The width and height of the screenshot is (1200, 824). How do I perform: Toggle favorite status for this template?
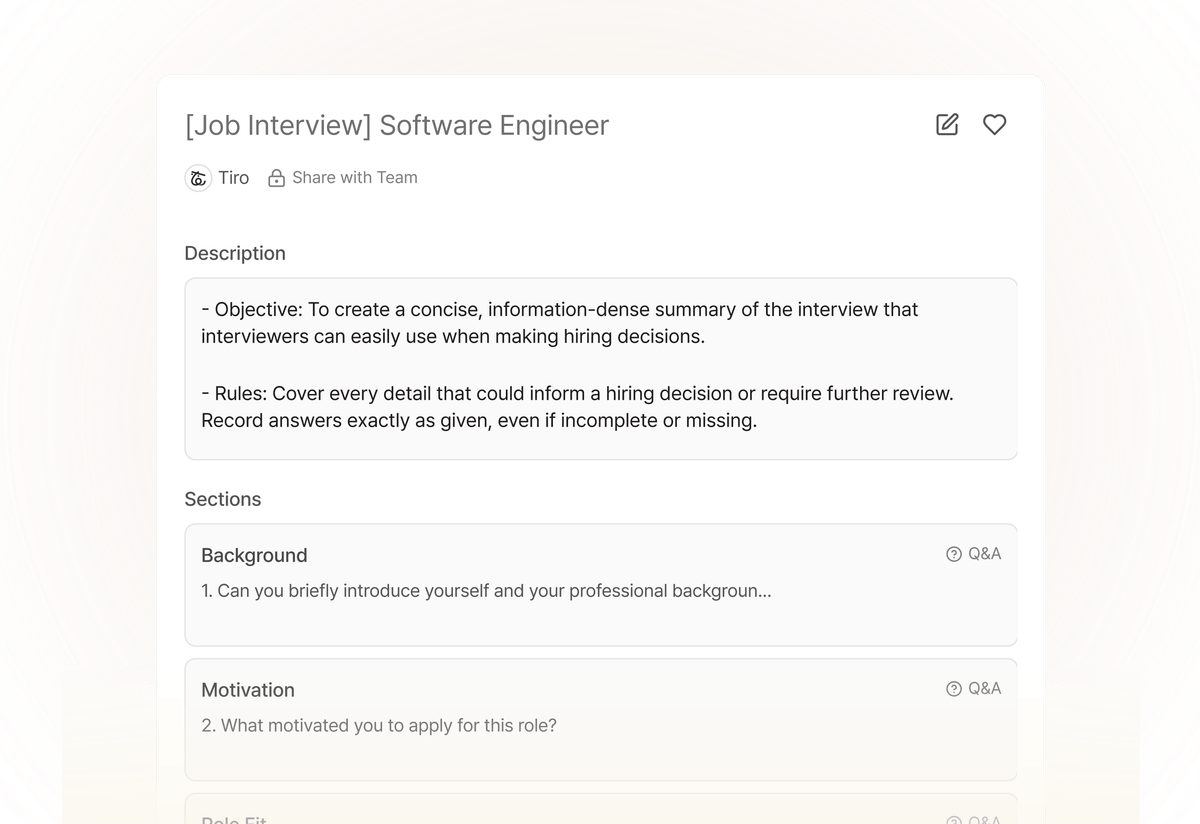pyautogui.click(x=994, y=124)
